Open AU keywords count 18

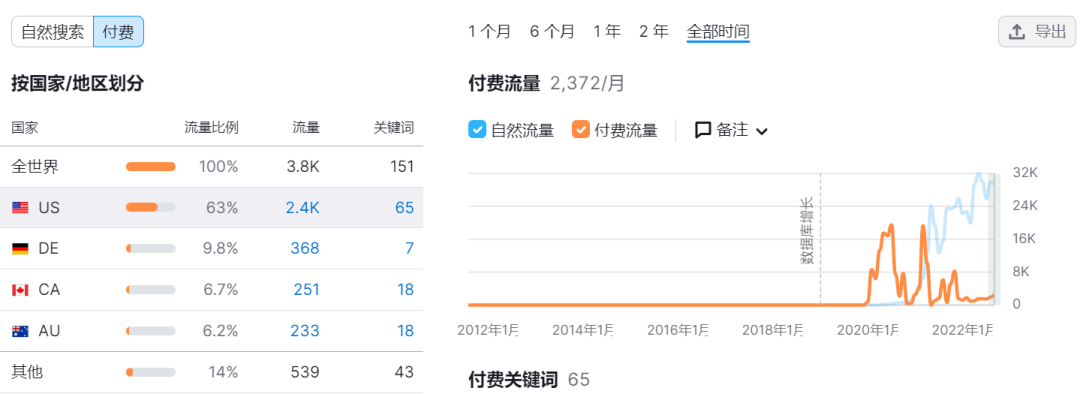pos(406,331)
